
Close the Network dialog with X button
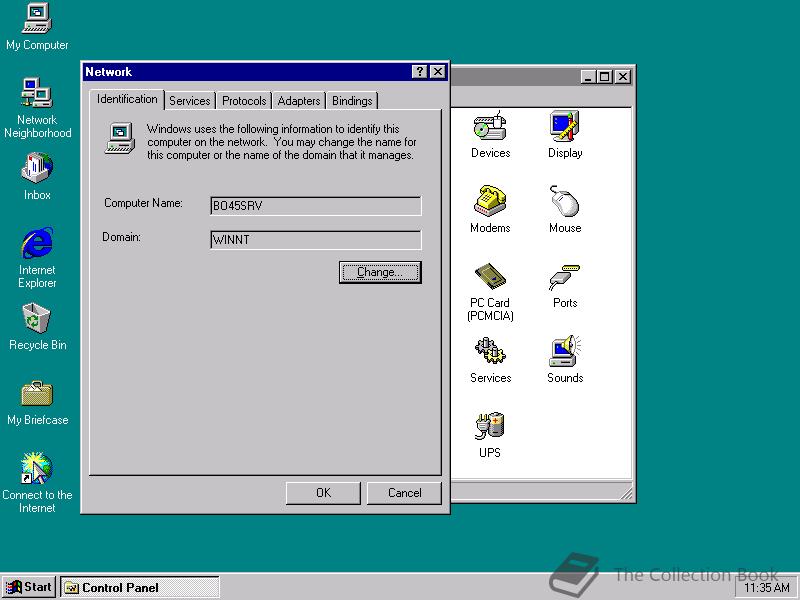click(437, 72)
